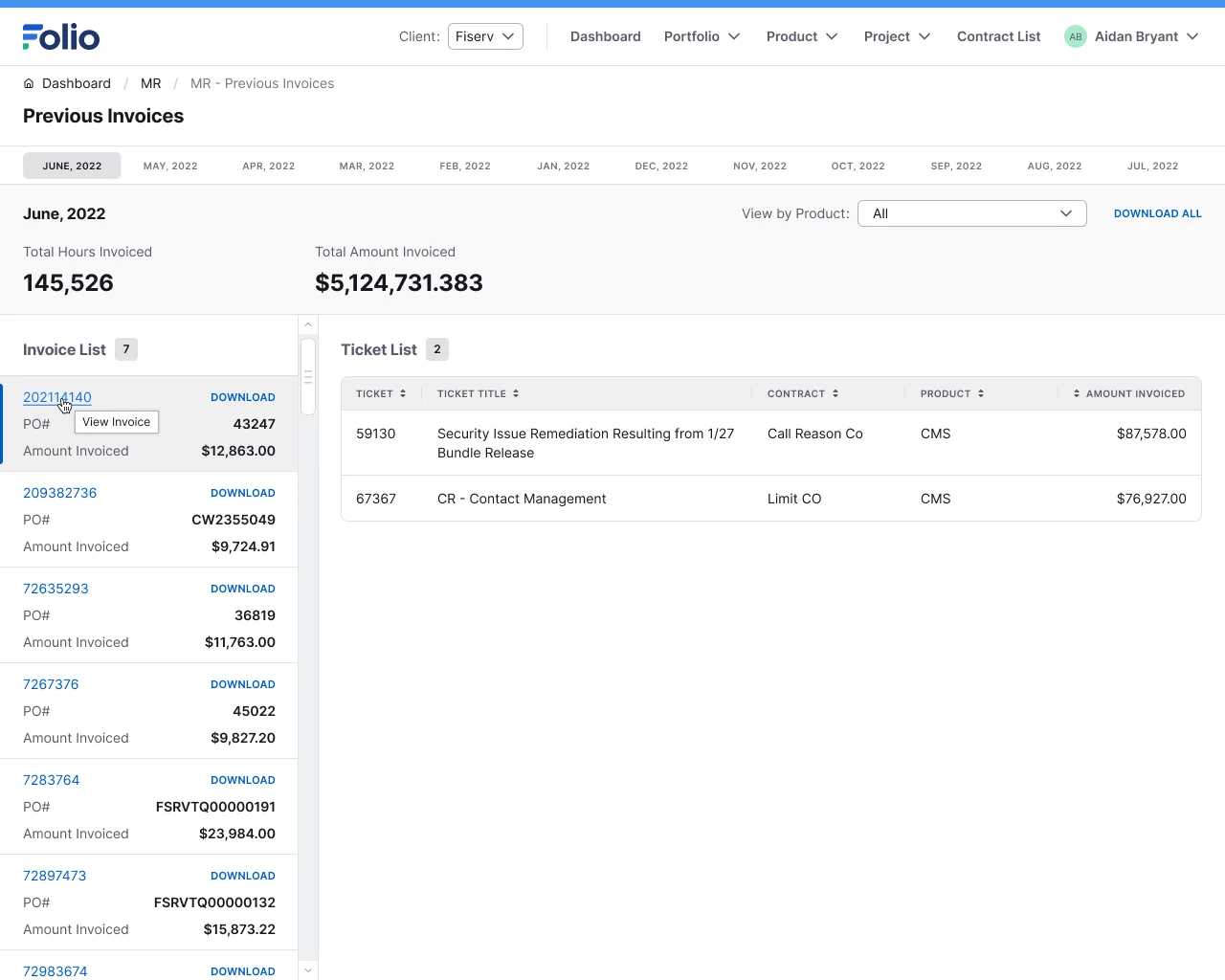Click the AB user avatar
The image size is (1225, 980).
(x=1076, y=36)
